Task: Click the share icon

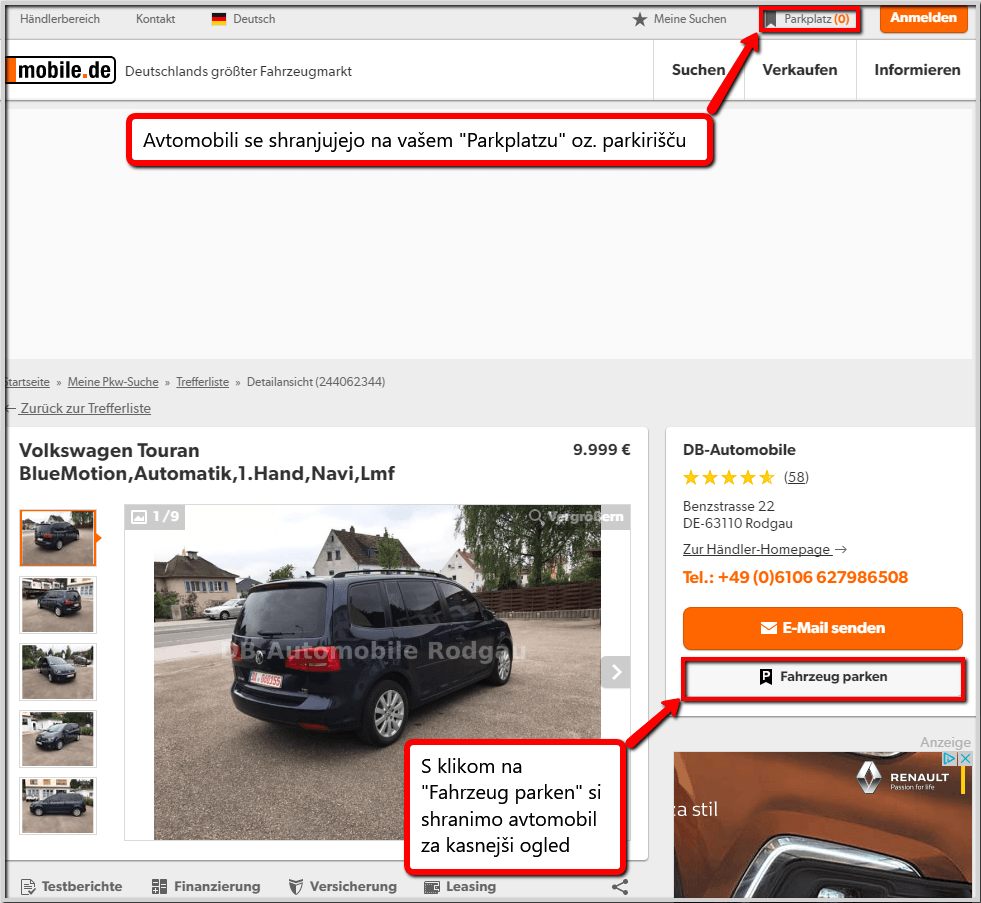Action: 619,887
